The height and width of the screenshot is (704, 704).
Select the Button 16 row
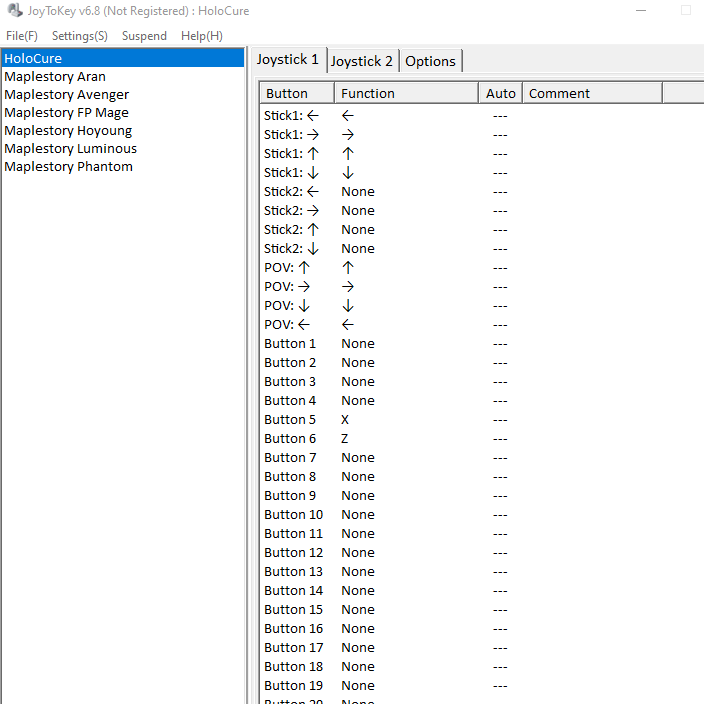[x=480, y=629]
